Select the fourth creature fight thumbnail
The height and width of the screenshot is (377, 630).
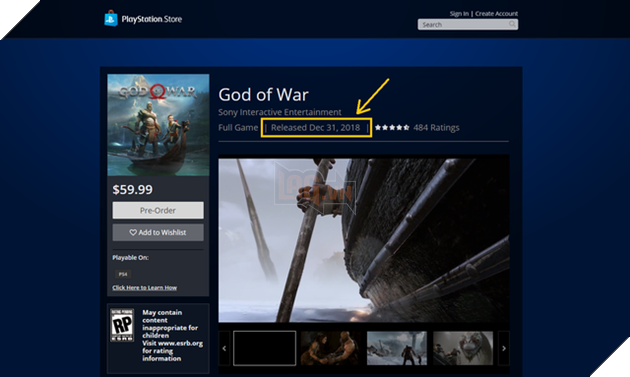click(463, 348)
